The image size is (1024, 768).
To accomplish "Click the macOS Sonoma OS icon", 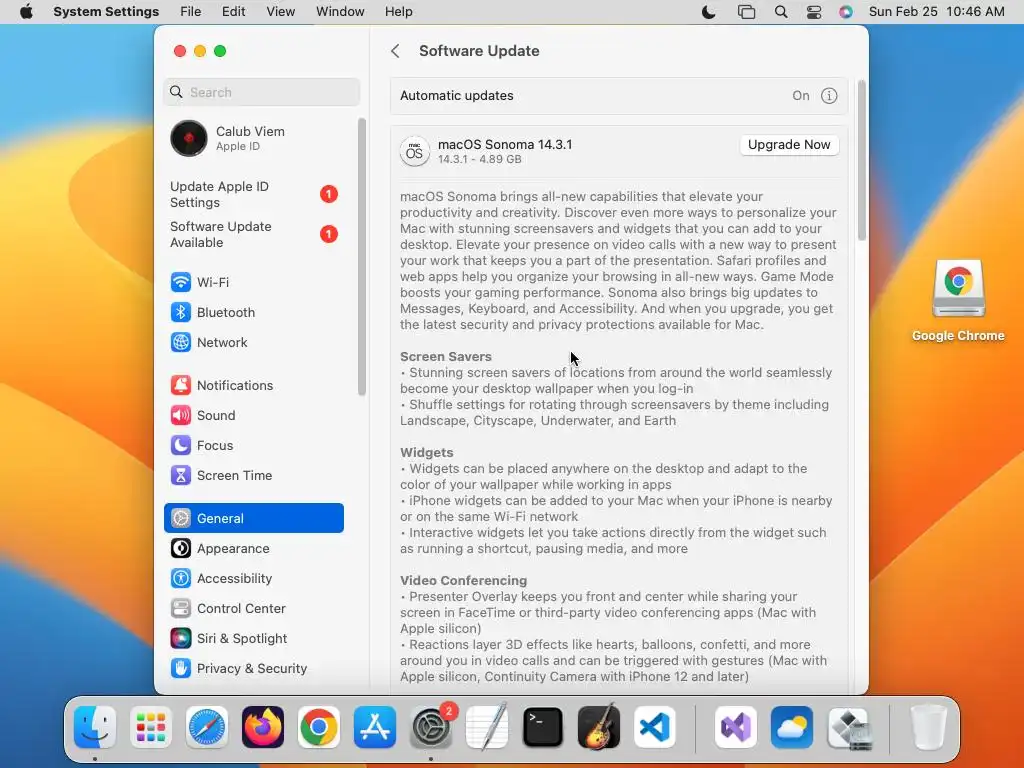I will [x=414, y=152].
